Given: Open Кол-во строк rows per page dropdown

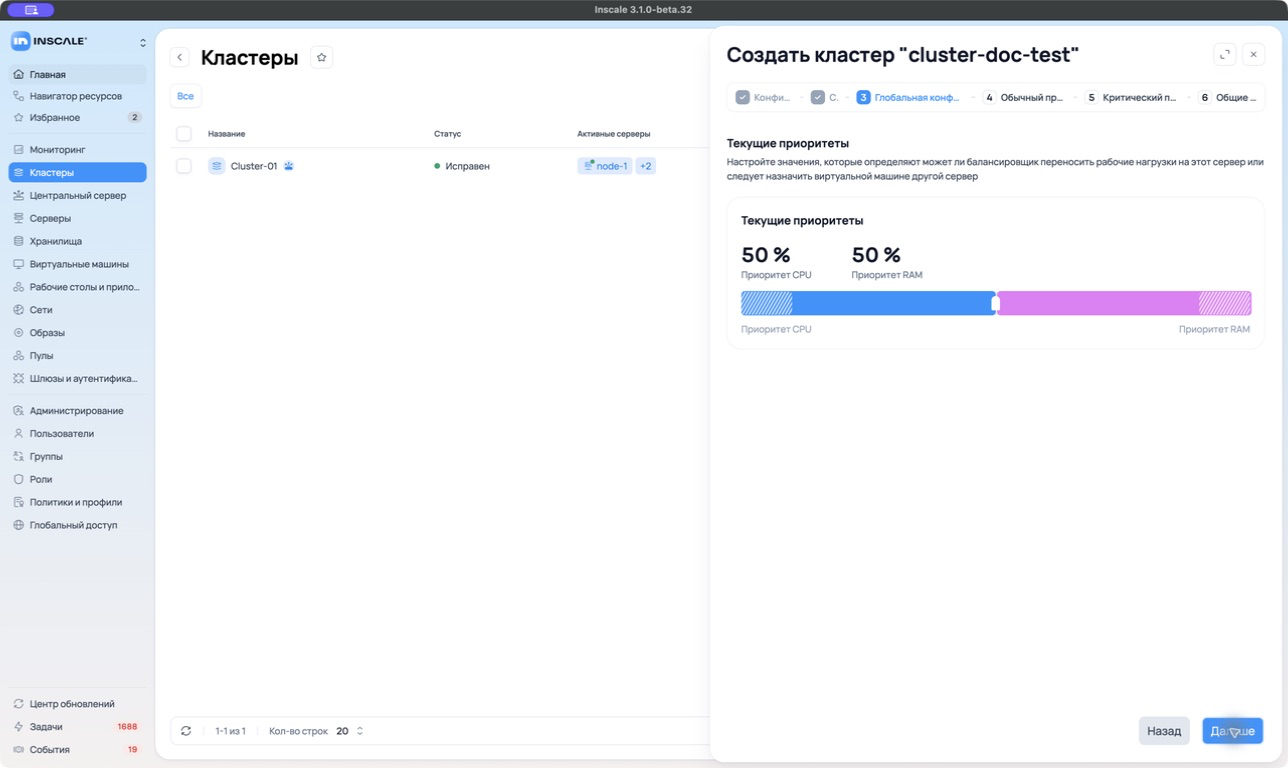Looking at the screenshot, I should [349, 731].
